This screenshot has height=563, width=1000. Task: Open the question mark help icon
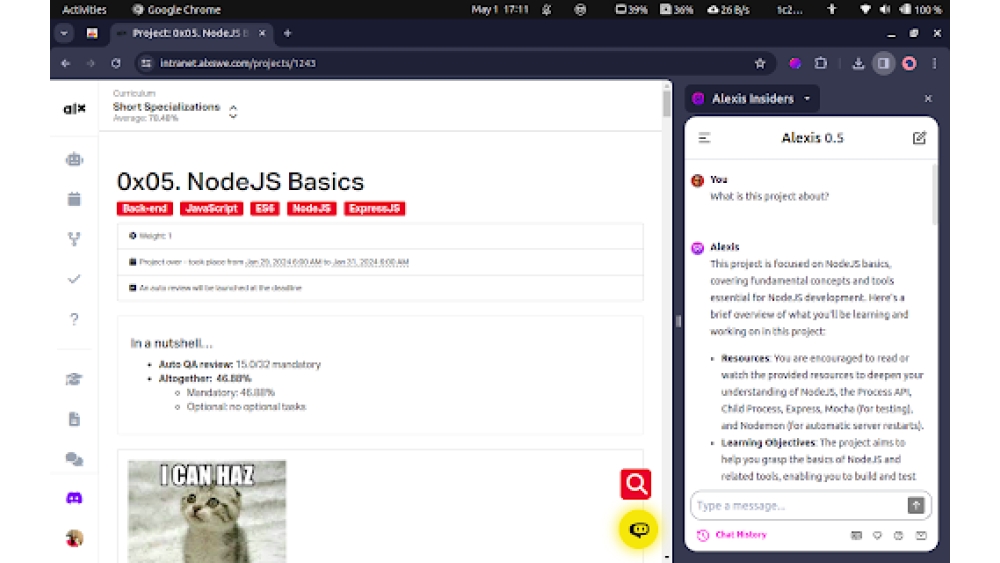coord(74,319)
